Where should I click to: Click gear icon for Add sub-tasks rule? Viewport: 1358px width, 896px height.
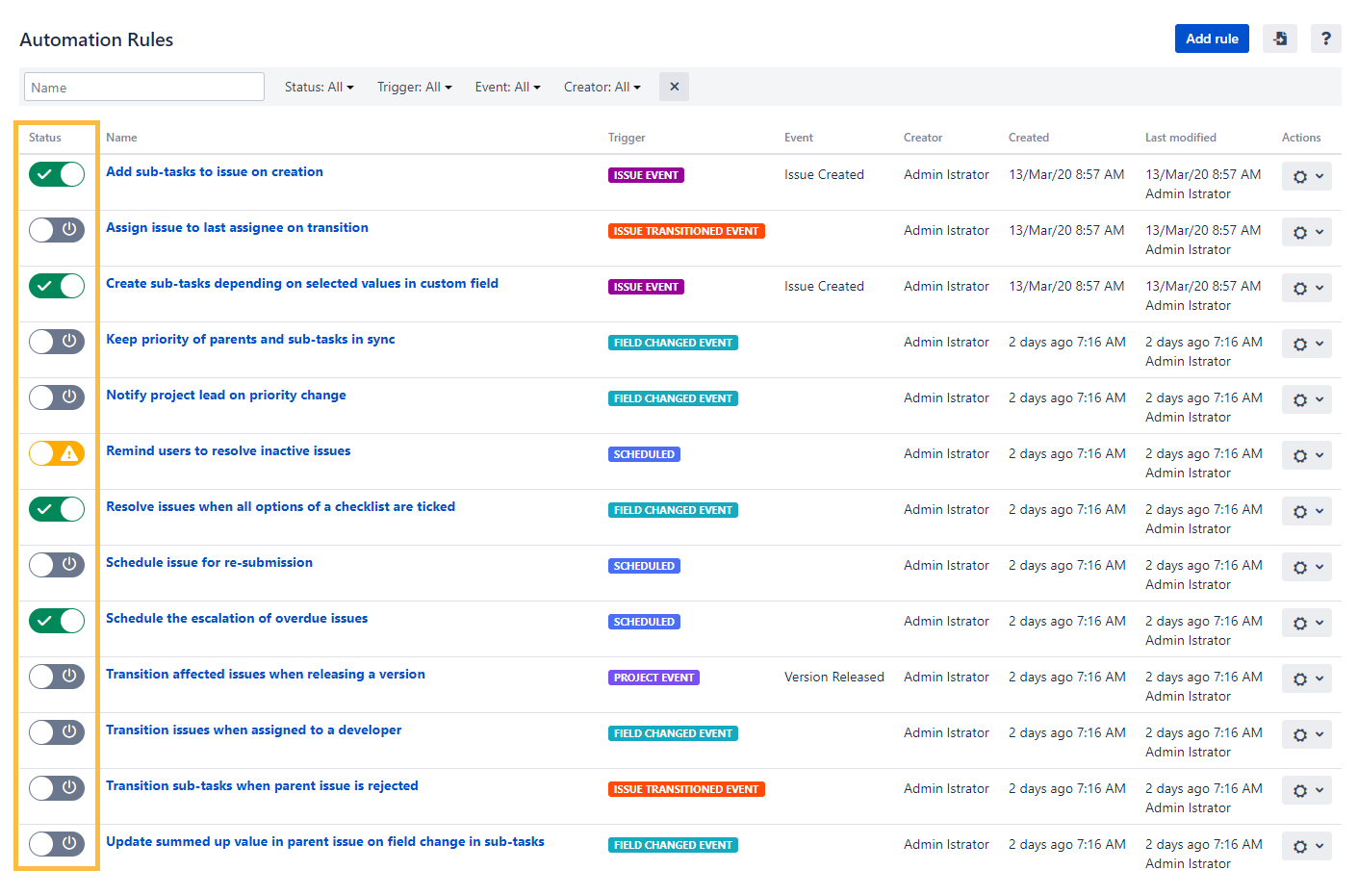point(1306,176)
